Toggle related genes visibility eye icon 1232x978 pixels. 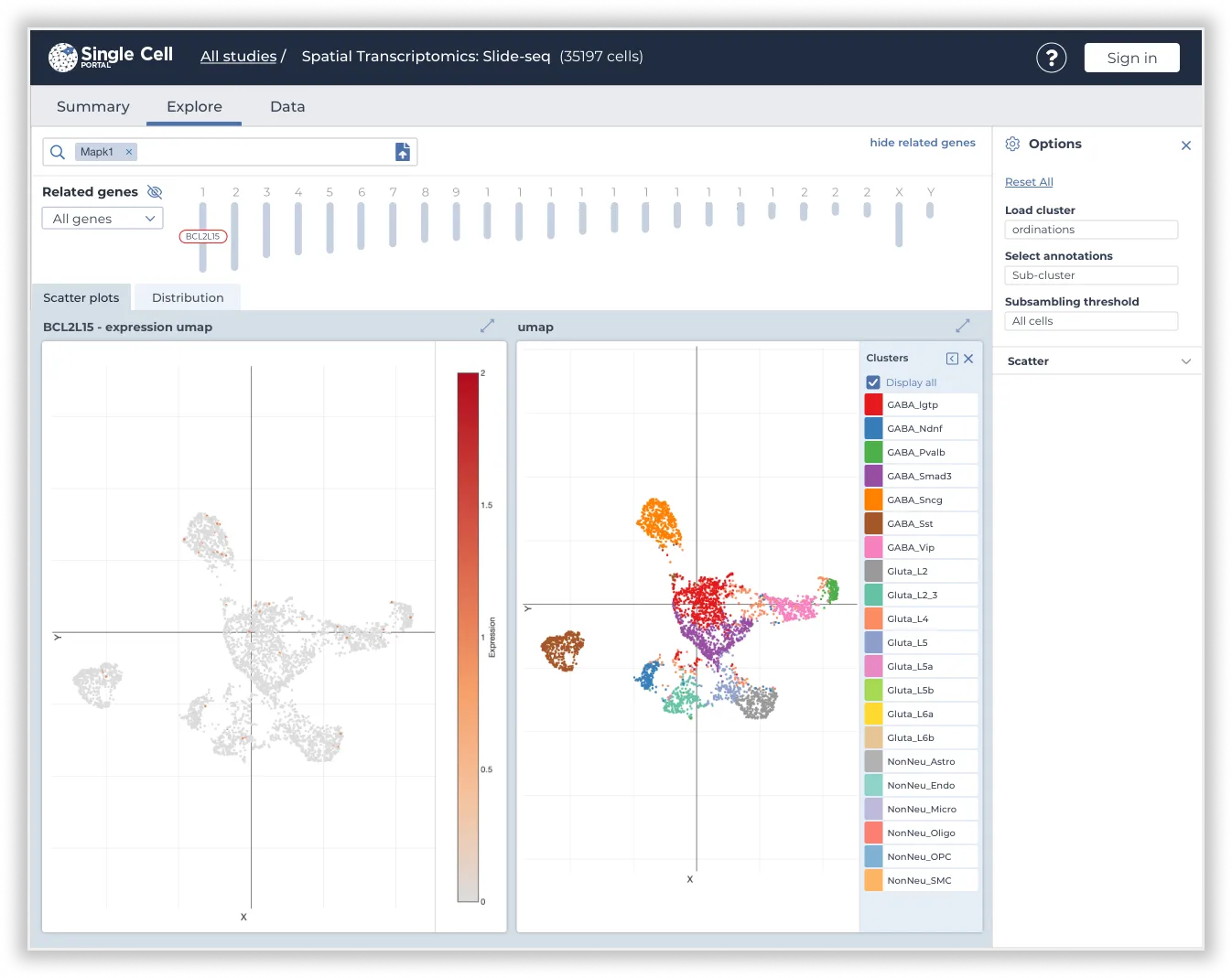pos(155,192)
